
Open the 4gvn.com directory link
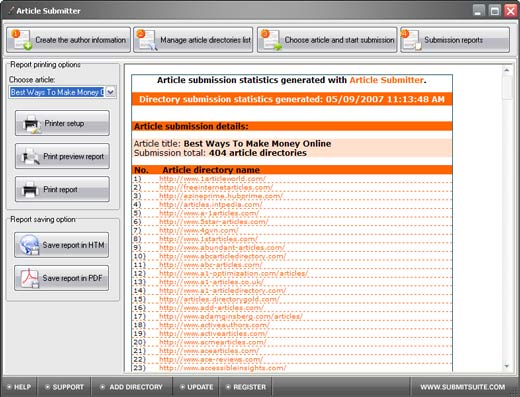tap(199, 230)
